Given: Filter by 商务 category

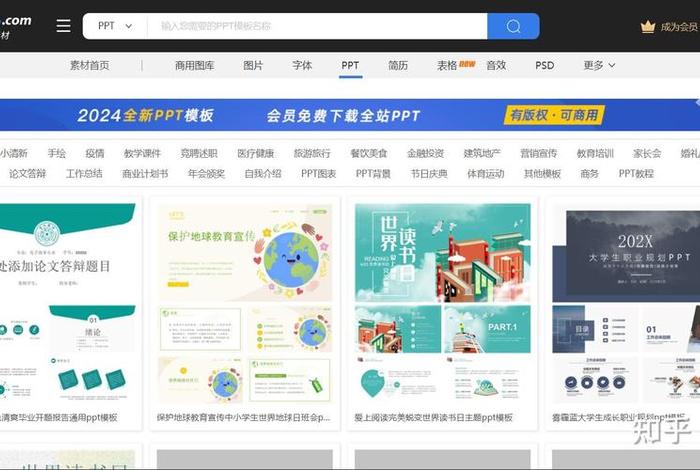Looking at the screenshot, I should point(589,173).
